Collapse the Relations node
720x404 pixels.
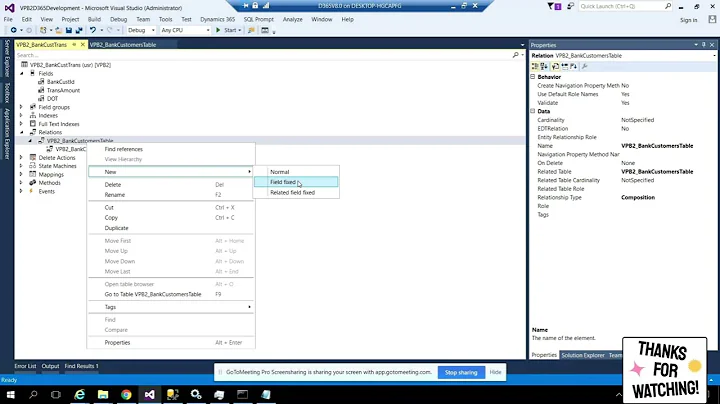(x=22, y=132)
